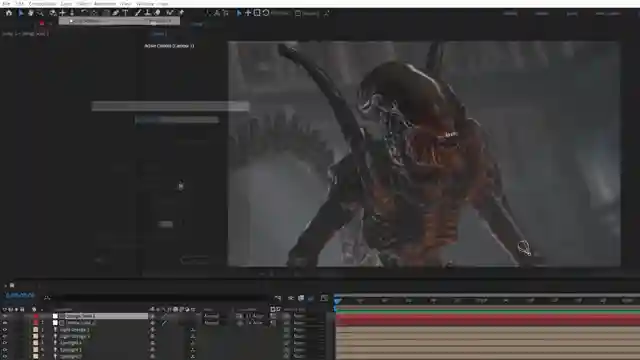Click the 3D scale gizmo icon

[x=257, y=13]
